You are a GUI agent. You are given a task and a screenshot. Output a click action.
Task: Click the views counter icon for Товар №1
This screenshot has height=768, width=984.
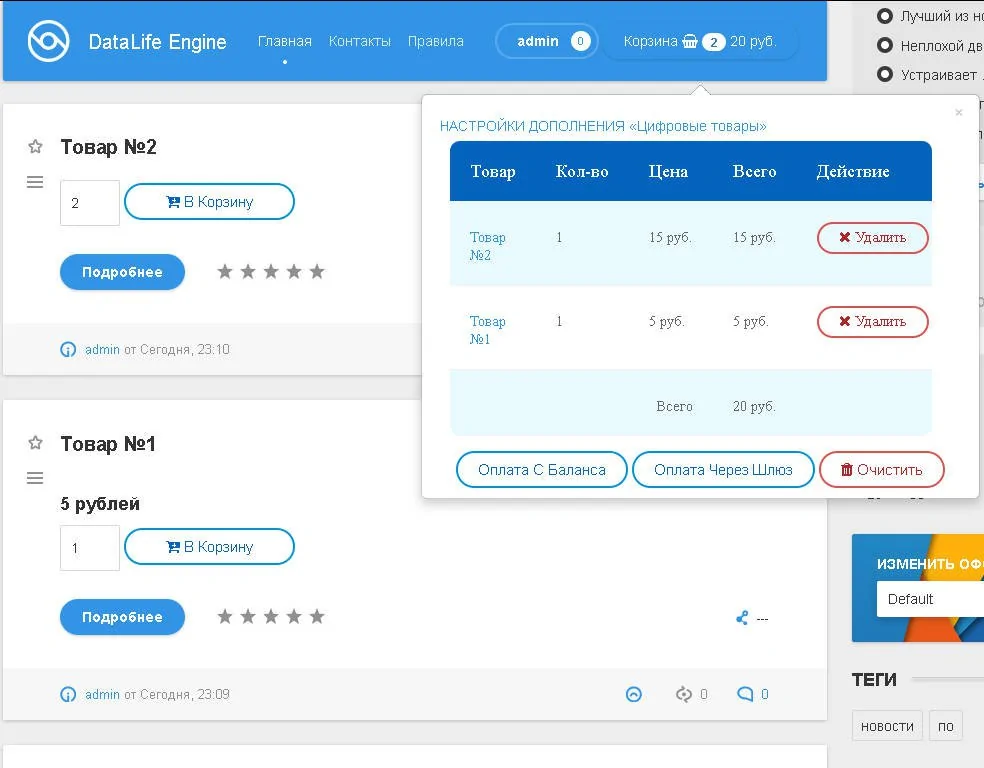pos(683,694)
